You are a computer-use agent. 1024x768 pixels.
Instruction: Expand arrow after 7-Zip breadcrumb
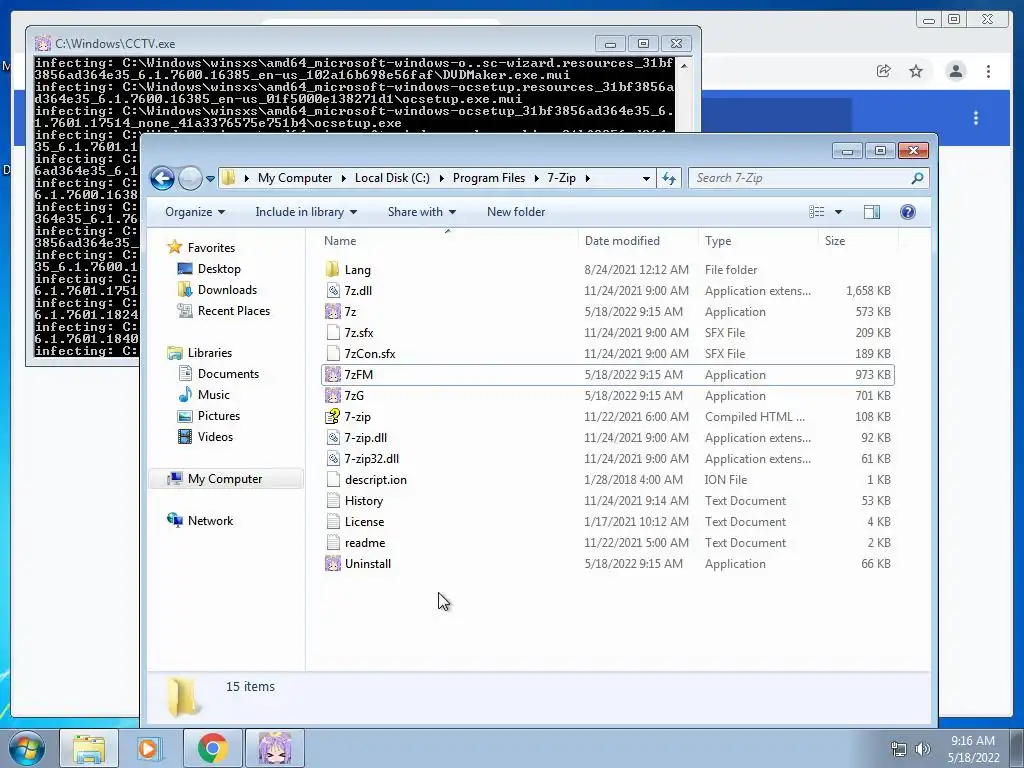coord(587,178)
